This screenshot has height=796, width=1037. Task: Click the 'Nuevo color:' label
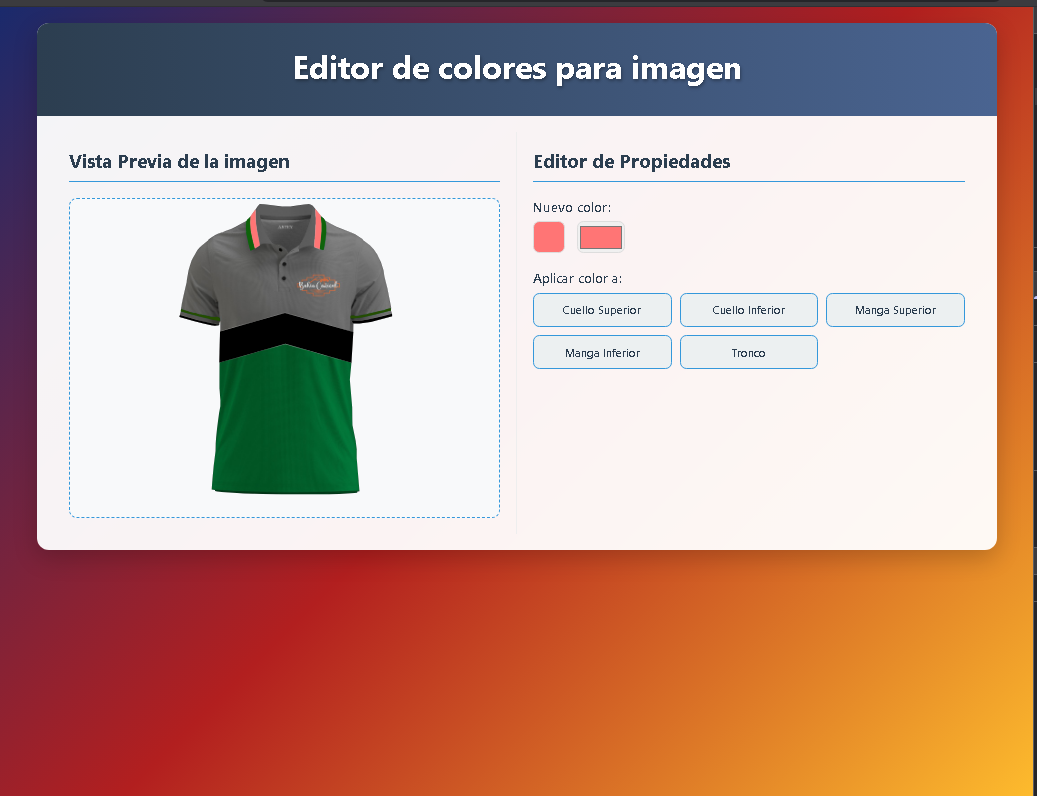tap(572, 208)
